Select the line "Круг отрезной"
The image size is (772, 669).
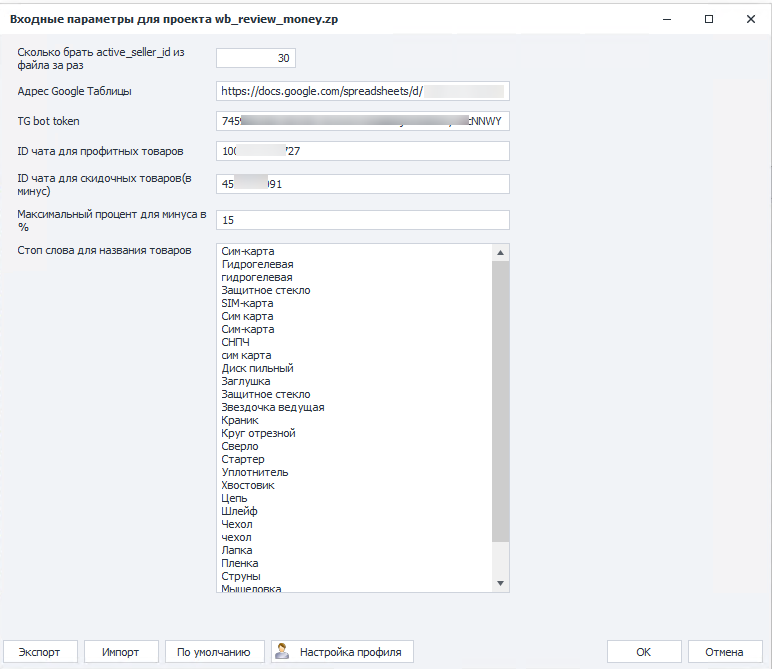click(x=258, y=433)
